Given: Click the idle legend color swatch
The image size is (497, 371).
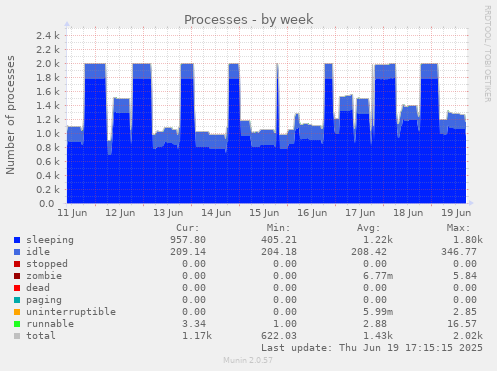Looking at the screenshot, I should tap(17, 252).
